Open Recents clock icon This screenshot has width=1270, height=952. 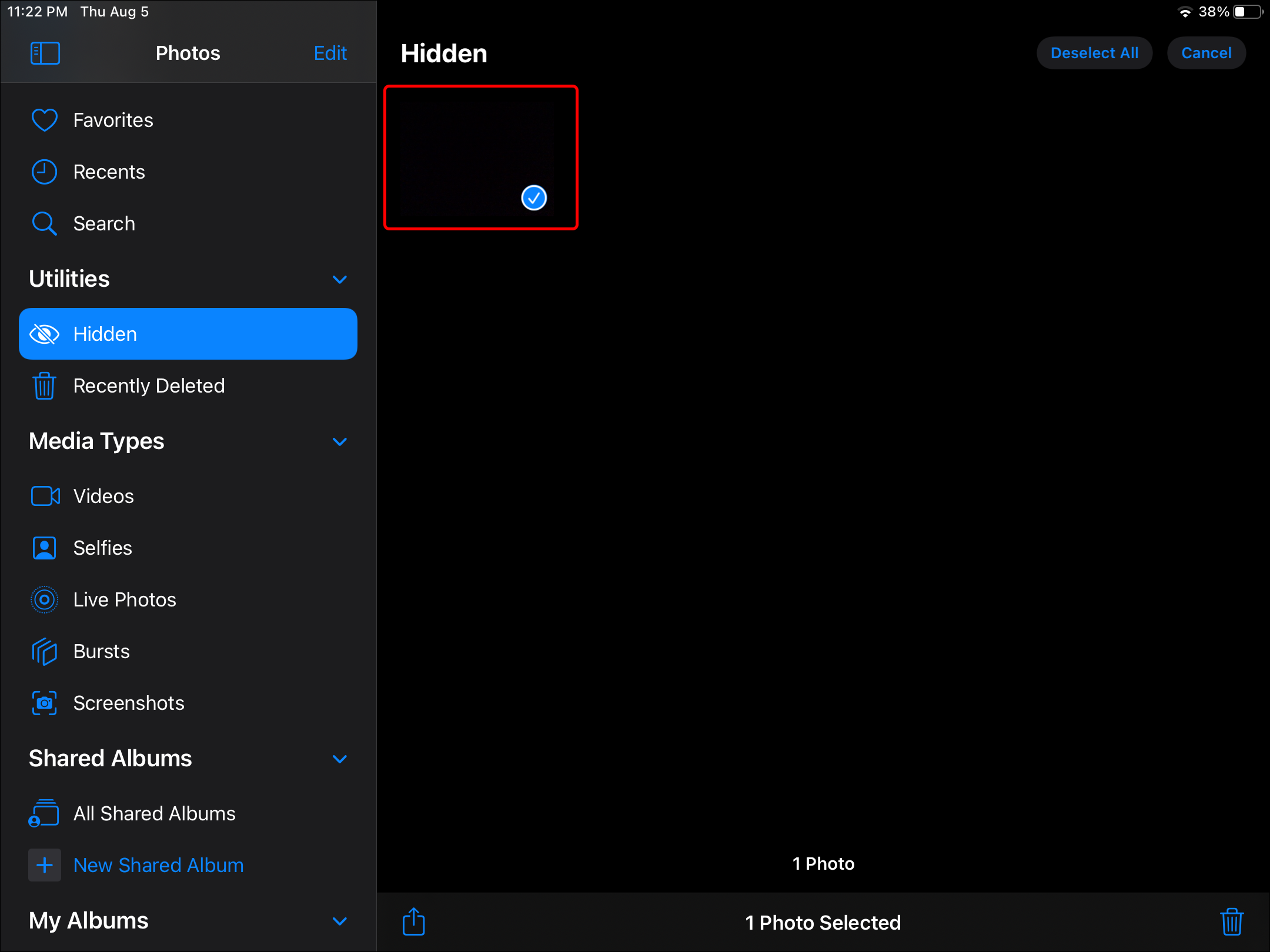click(44, 172)
